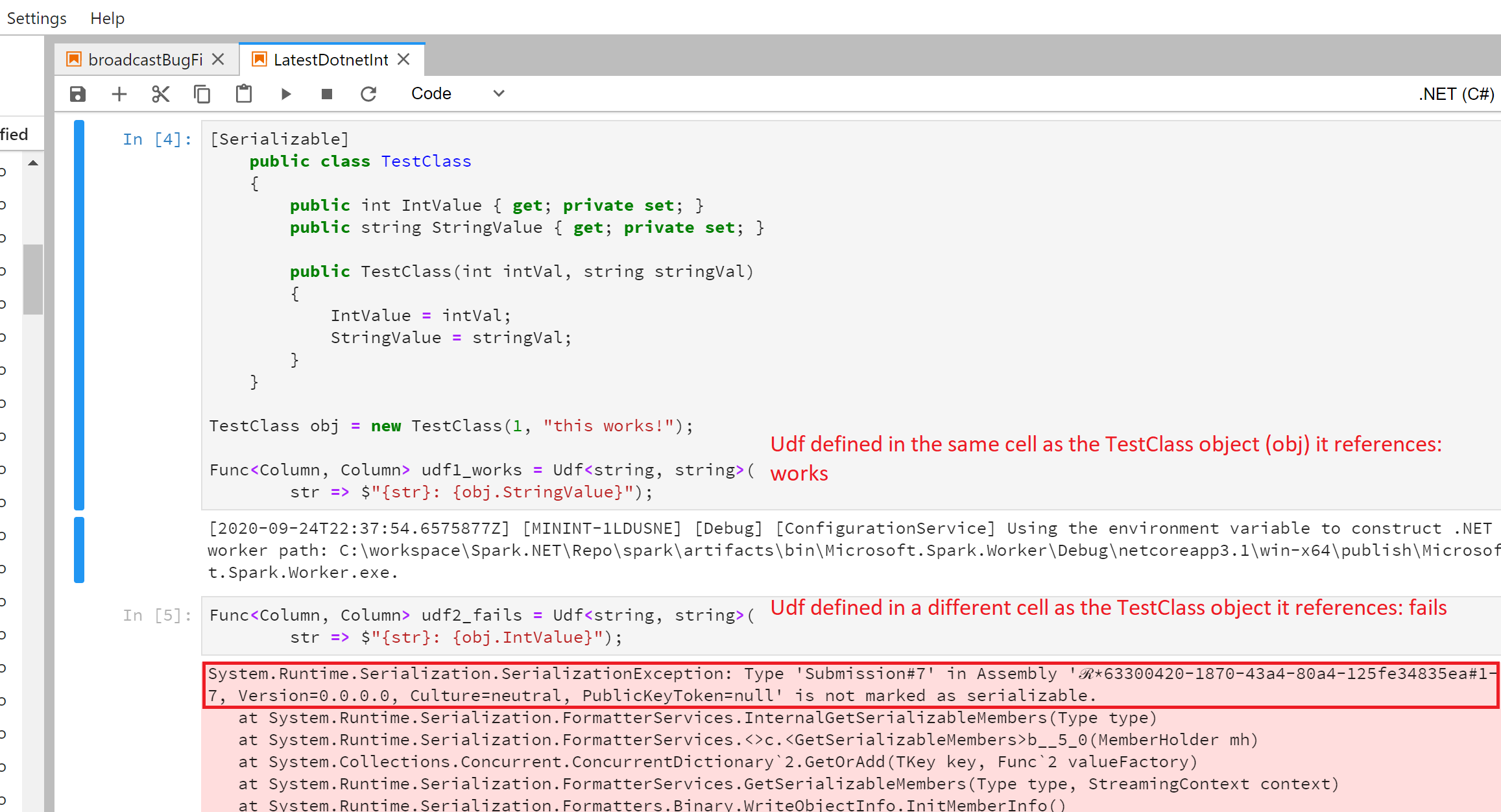The height and width of the screenshot is (812, 1501).
Task: Restart the kernel
Action: (x=368, y=93)
